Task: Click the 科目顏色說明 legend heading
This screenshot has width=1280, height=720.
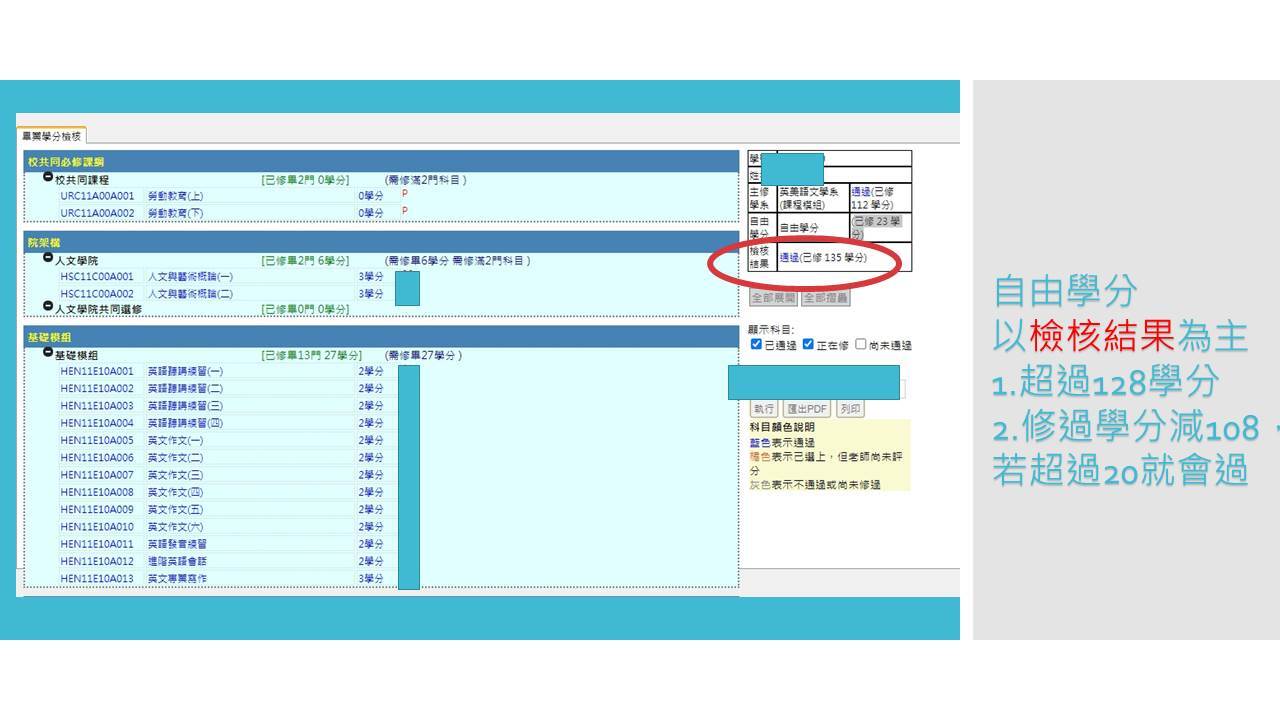Action: (782, 427)
